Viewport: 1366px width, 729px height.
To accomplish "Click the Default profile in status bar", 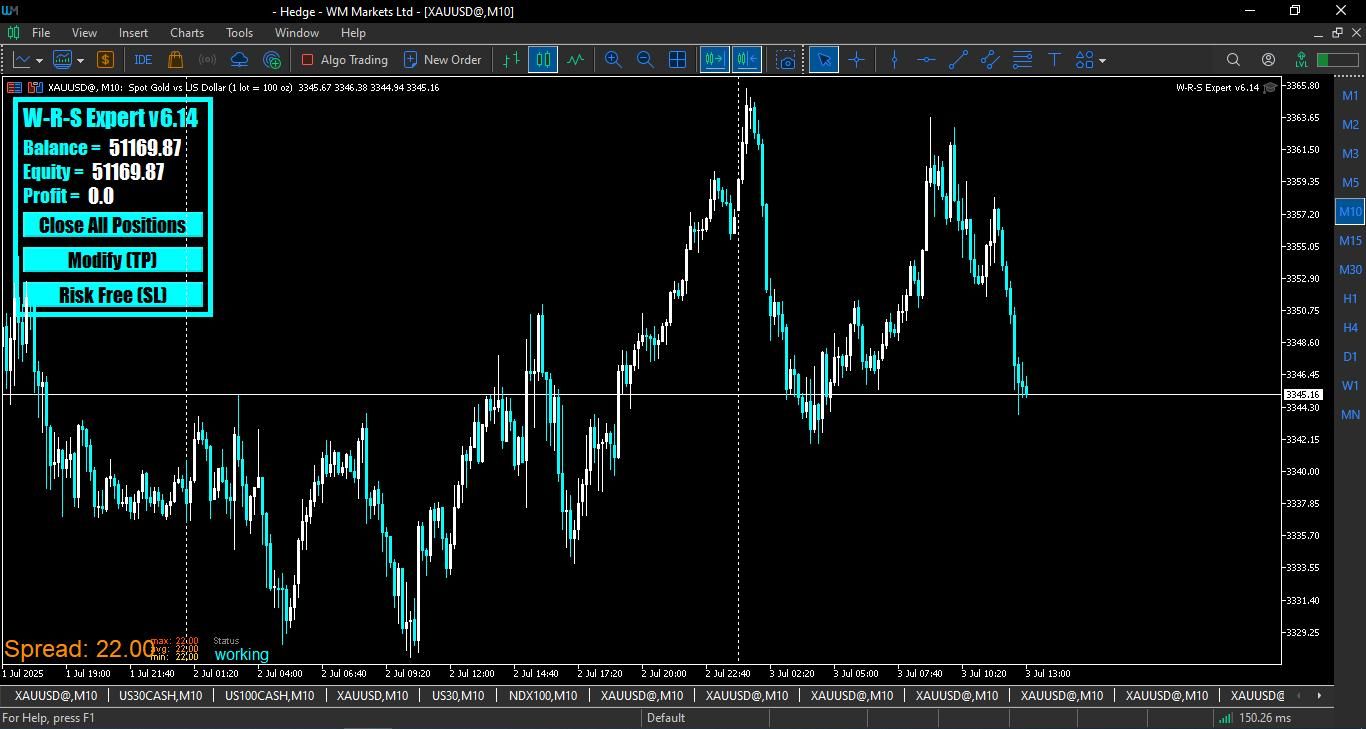I will tap(666, 717).
